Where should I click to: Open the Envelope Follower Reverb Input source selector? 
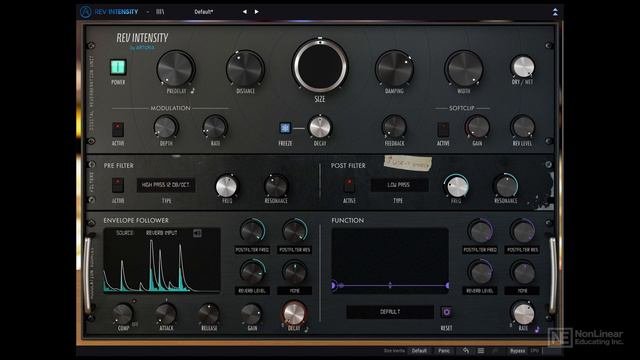(x=162, y=233)
